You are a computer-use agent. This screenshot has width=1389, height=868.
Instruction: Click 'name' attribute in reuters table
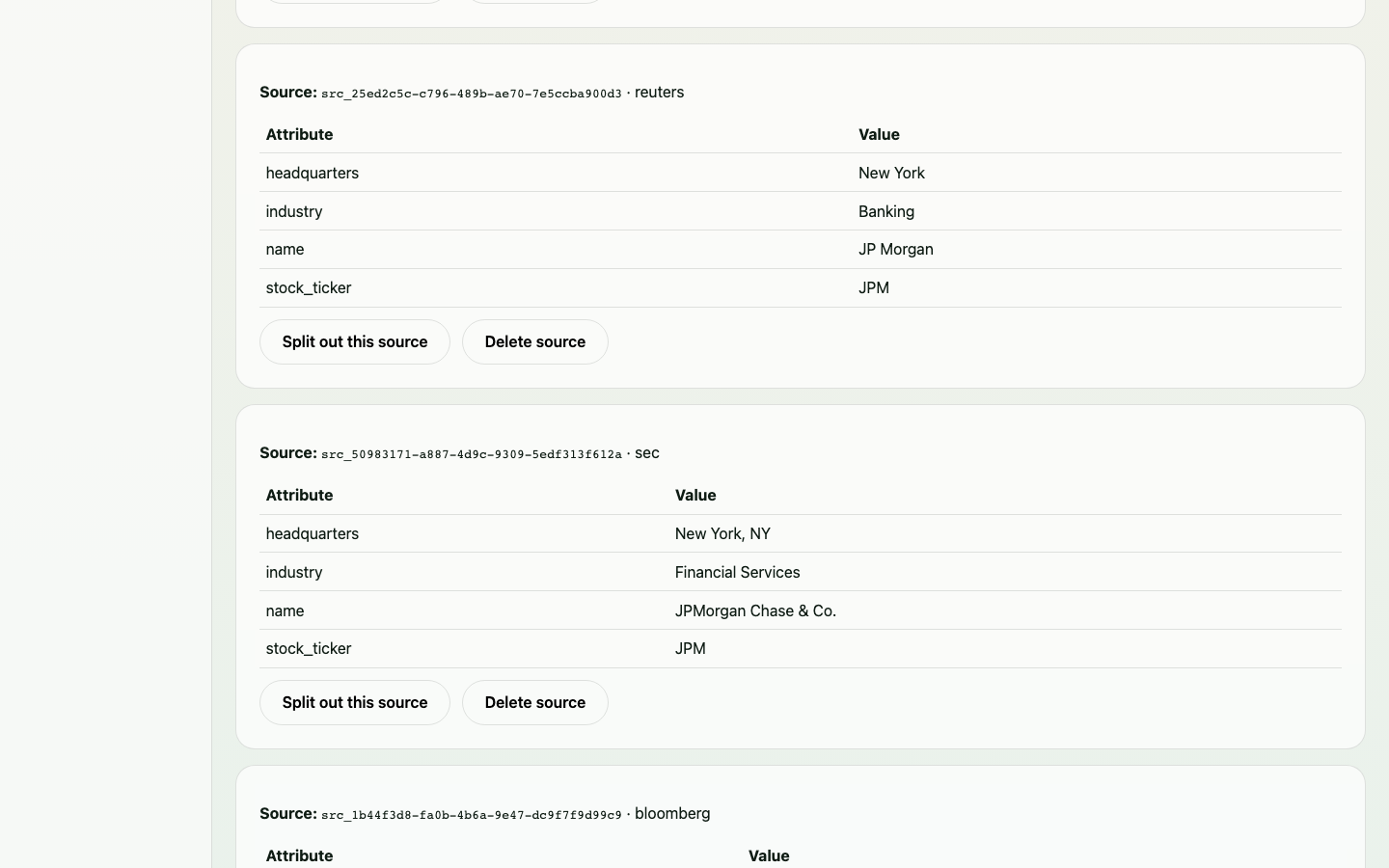(285, 249)
